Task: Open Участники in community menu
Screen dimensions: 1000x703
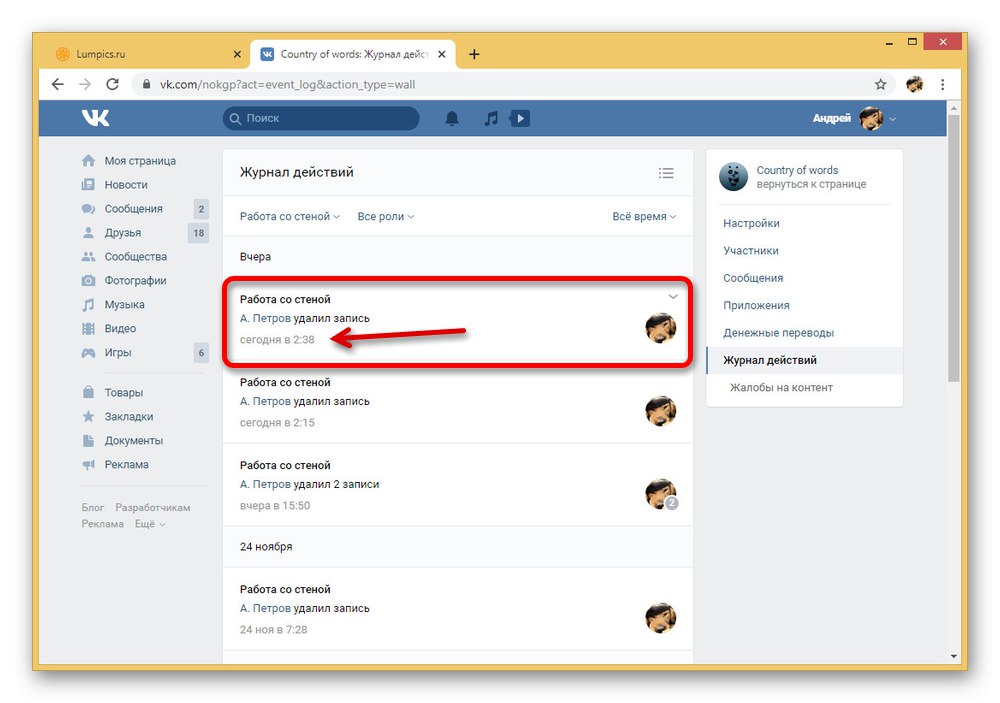Action: click(x=751, y=251)
